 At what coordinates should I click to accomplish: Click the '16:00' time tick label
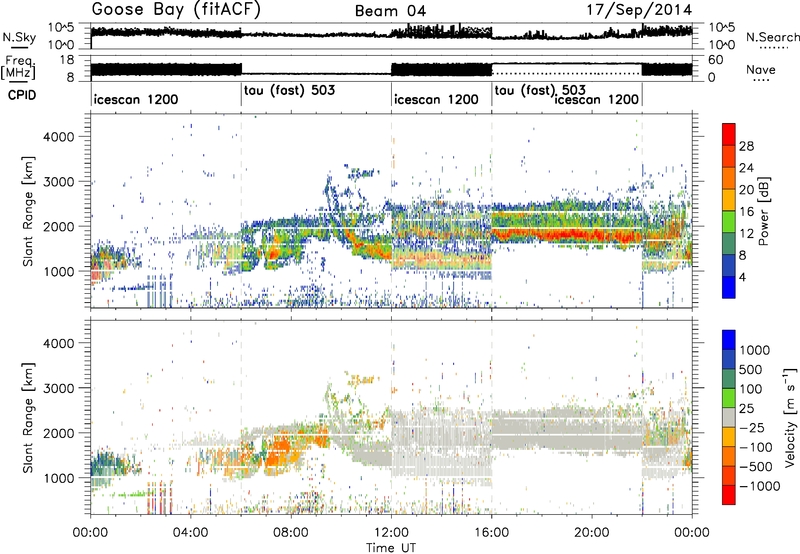pos(491,533)
